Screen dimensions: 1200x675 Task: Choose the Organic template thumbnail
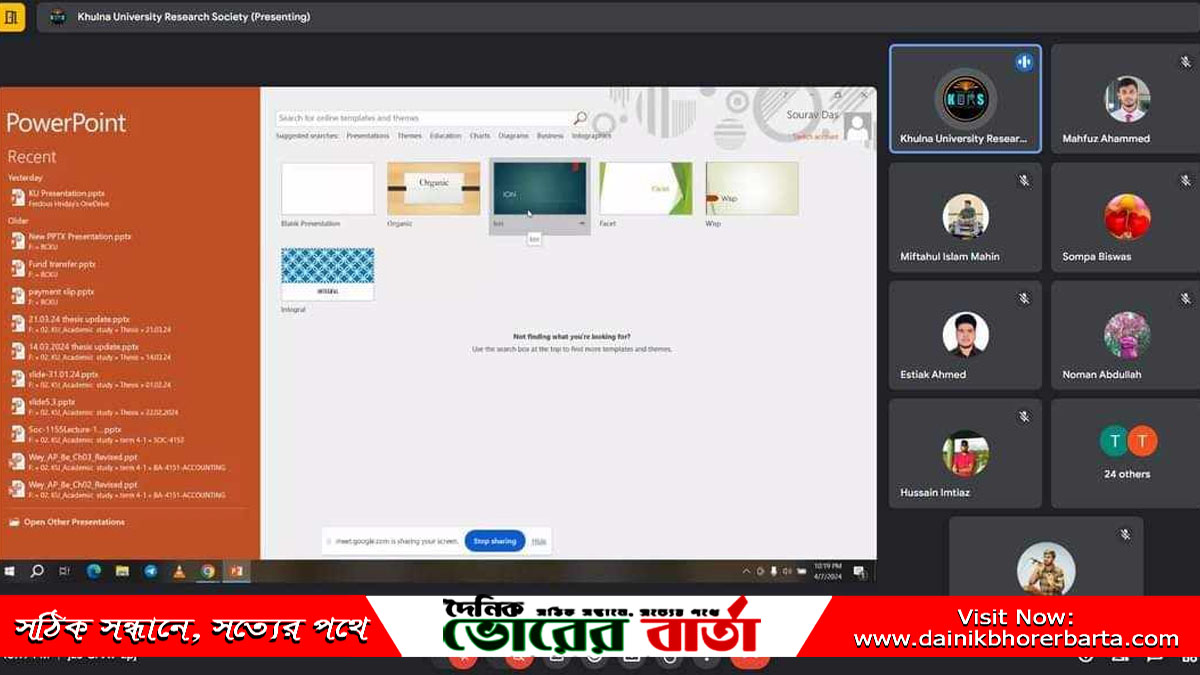pyautogui.click(x=433, y=188)
